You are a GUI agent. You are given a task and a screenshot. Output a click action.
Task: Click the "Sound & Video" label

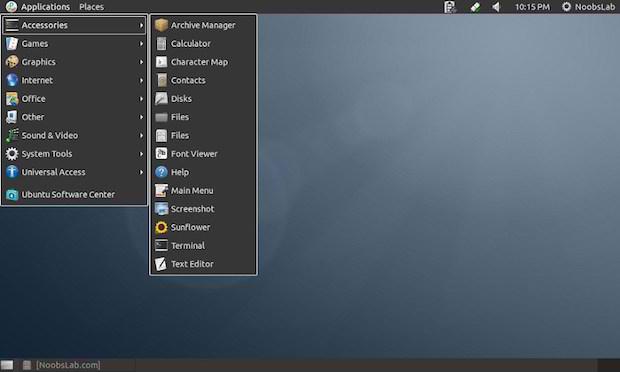click(50, 136)
